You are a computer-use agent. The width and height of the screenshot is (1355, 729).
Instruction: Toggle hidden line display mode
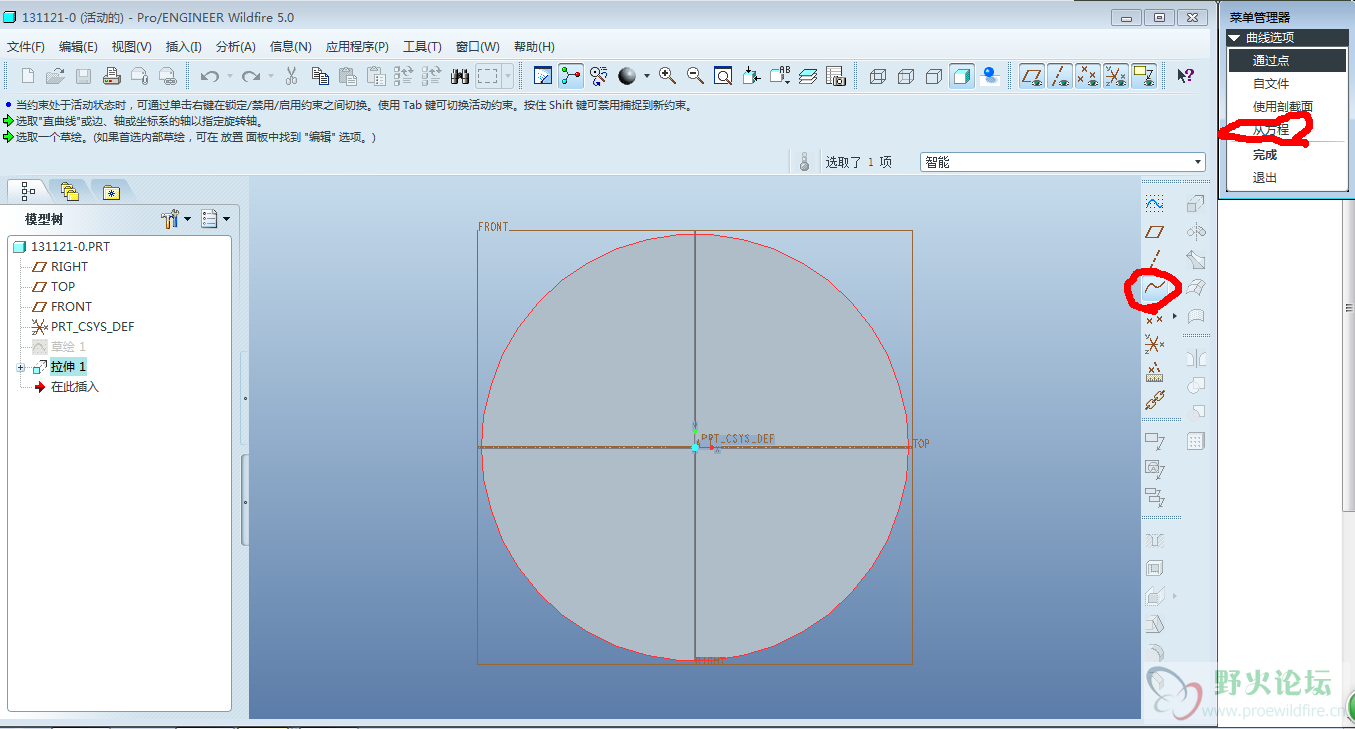(906, 76)
